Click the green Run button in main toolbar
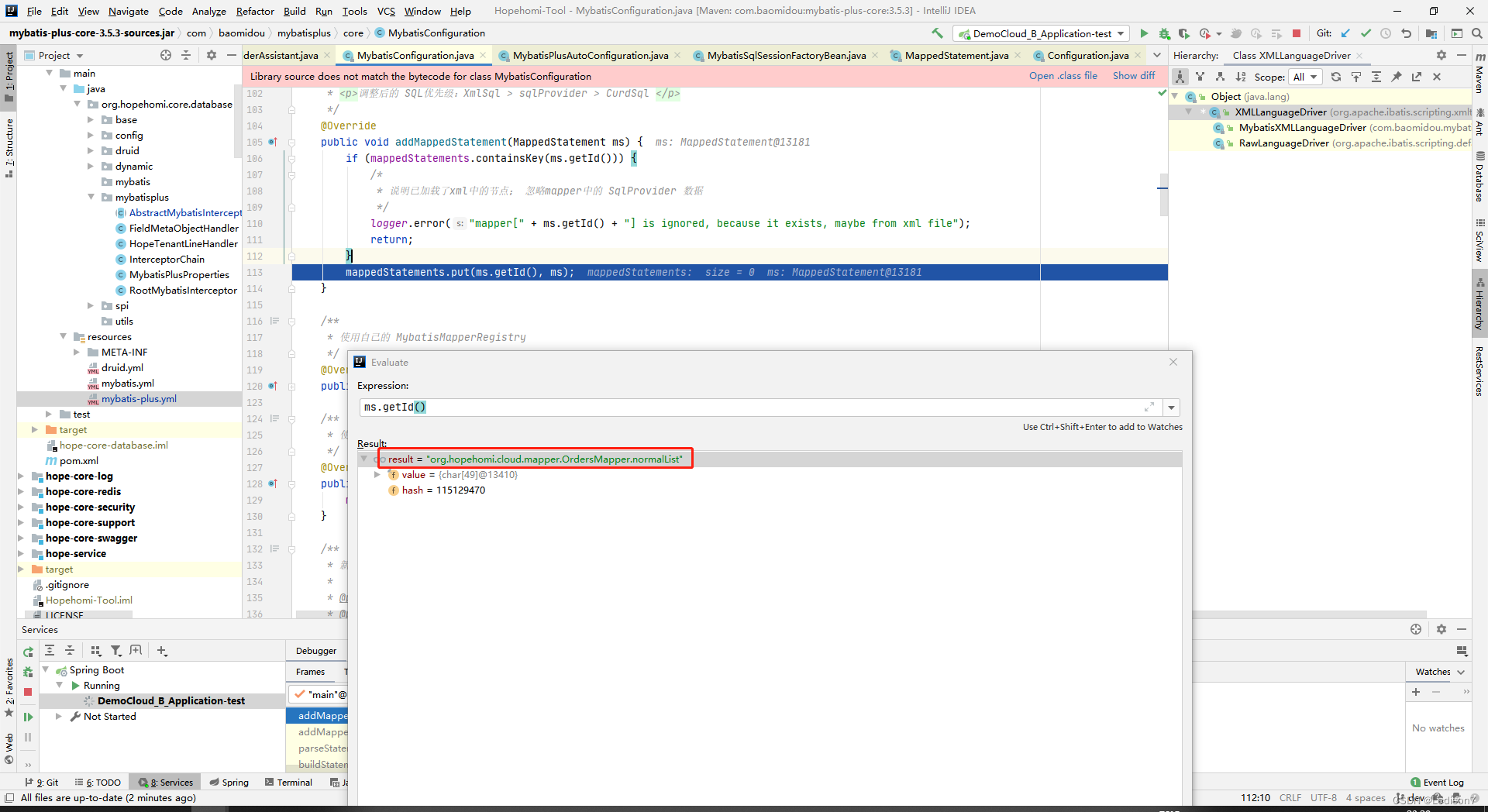The width and height of the screenshot is (1488, 812). point(1144,33)
